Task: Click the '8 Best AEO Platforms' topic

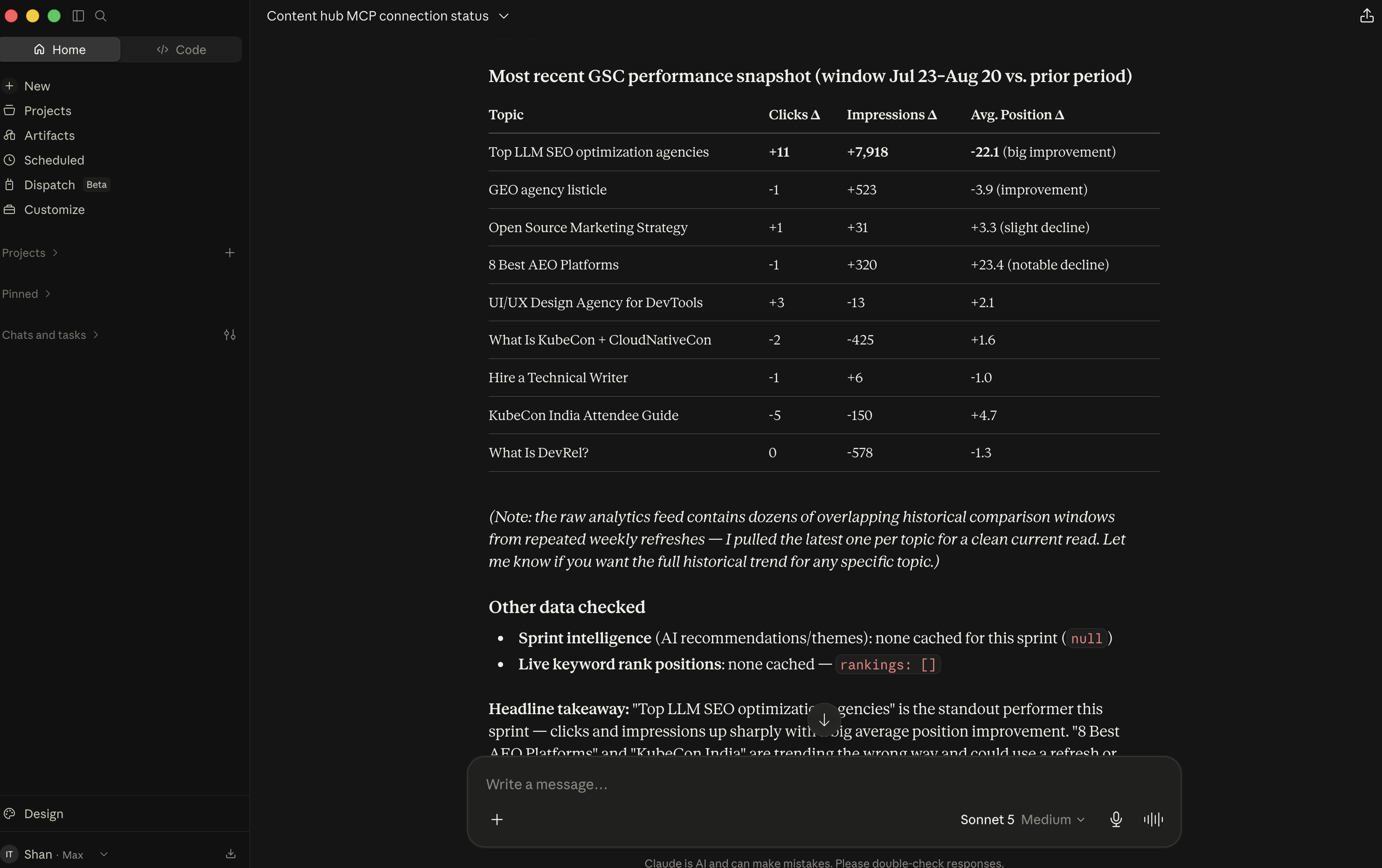Action: pos(553,265)
